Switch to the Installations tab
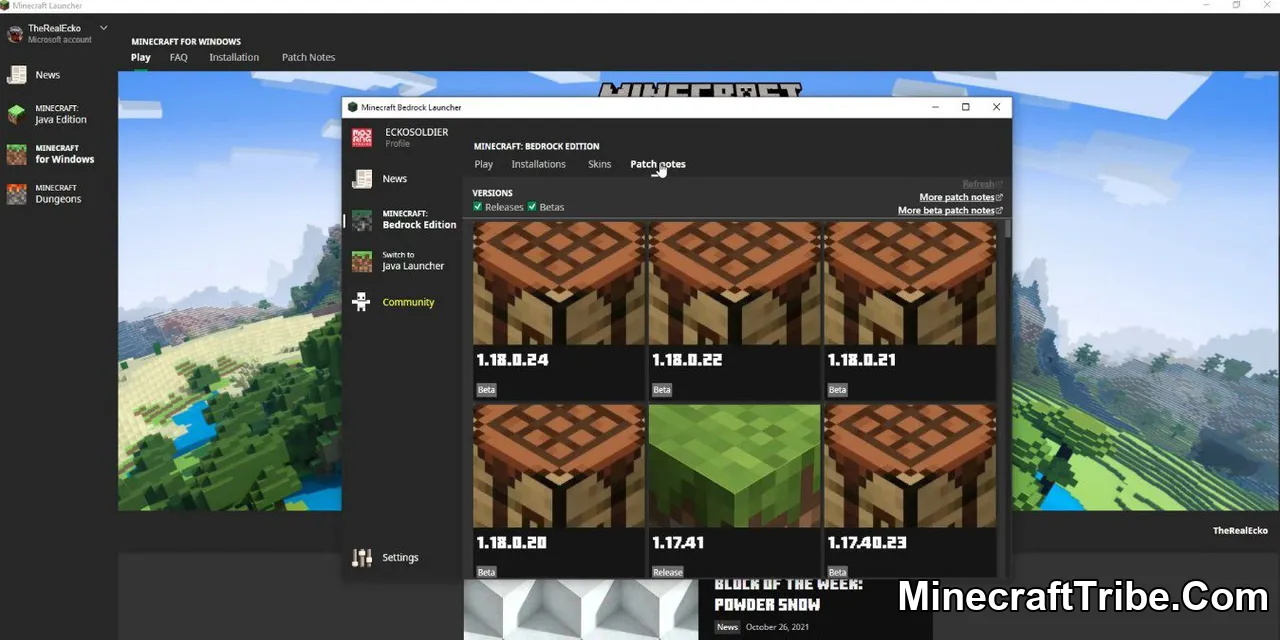 pyautogui.click(x=538, y=164)
